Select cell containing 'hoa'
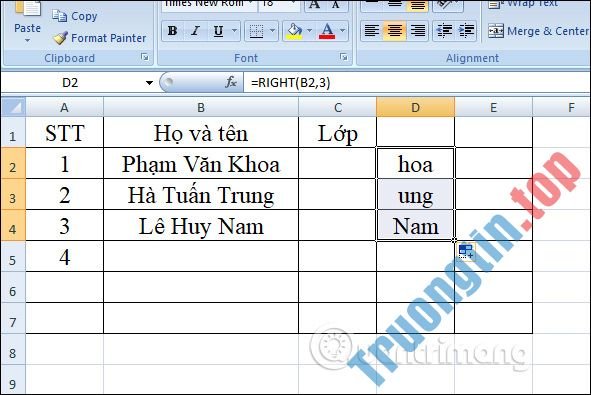Screen dimensions: 591x395 tap(415, 164)
